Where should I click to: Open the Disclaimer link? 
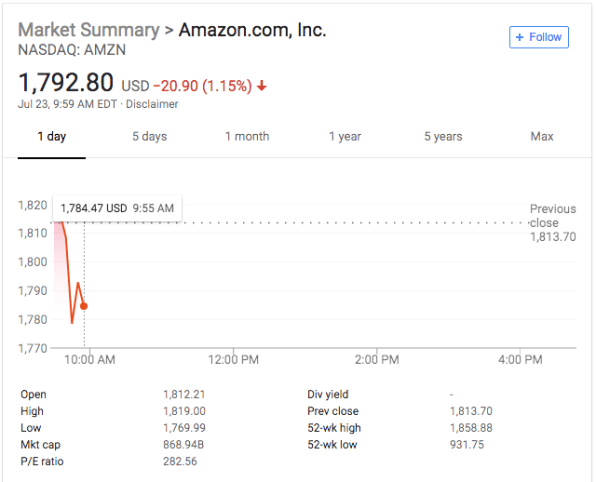(x=152, y=104)
